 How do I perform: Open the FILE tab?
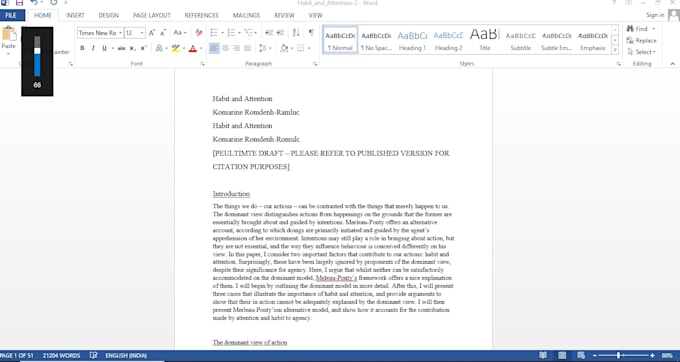11,15
